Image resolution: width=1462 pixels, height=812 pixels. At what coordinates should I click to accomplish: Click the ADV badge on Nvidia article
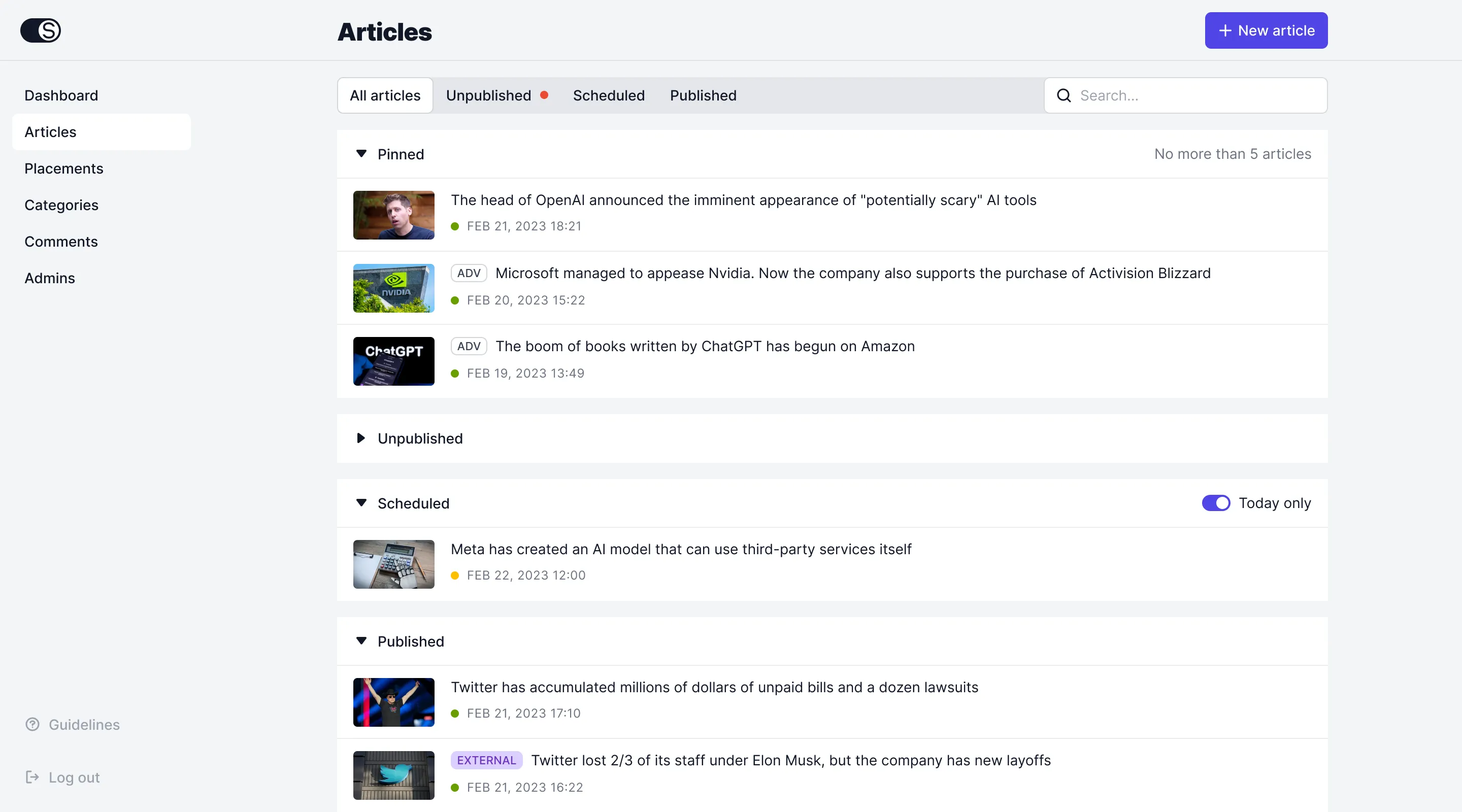[468, 273]
